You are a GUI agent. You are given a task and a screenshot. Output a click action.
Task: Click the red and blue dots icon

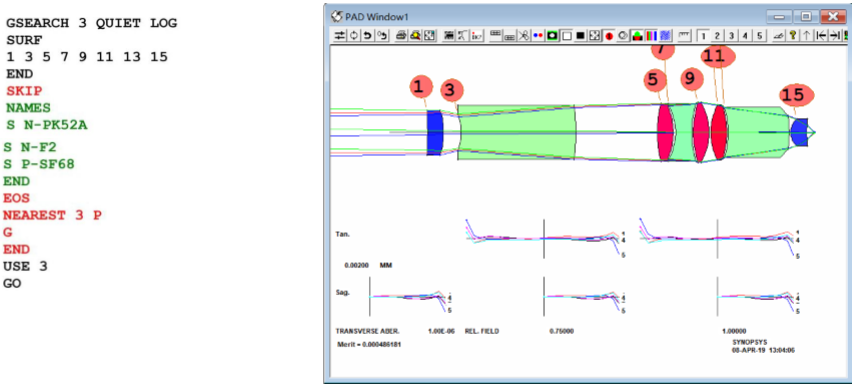click(x=538, y=36)
